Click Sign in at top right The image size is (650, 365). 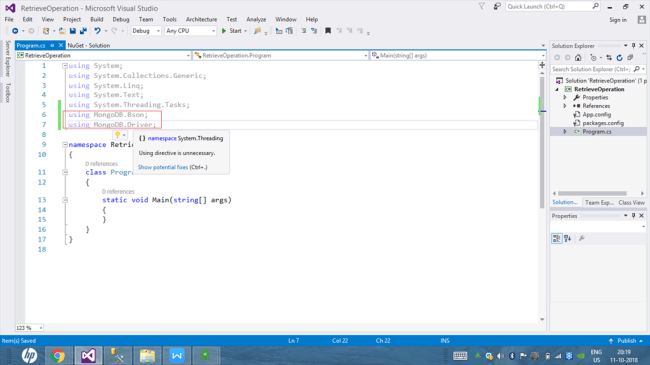pos(618,20)
